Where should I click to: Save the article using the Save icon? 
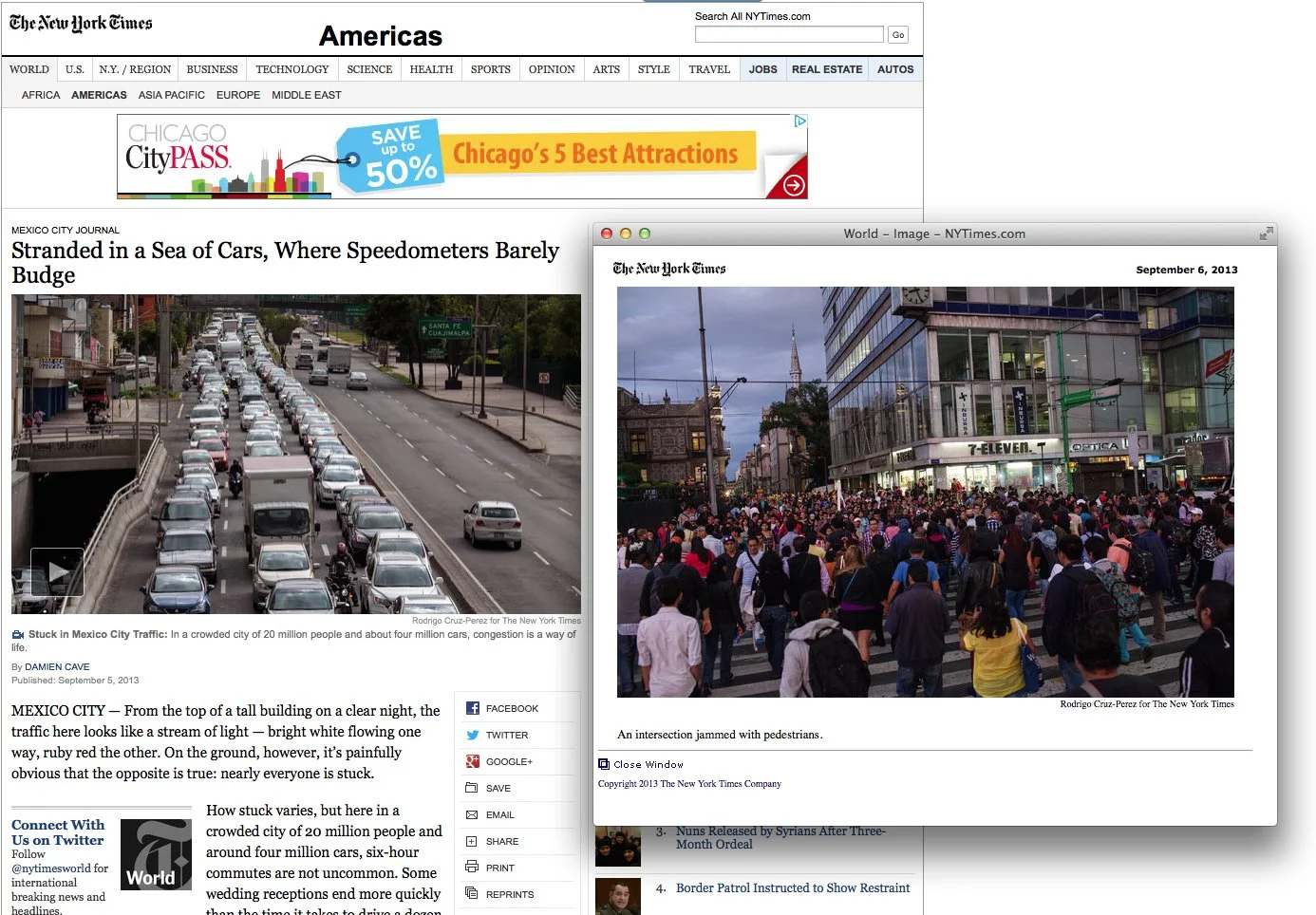[472, 787]
